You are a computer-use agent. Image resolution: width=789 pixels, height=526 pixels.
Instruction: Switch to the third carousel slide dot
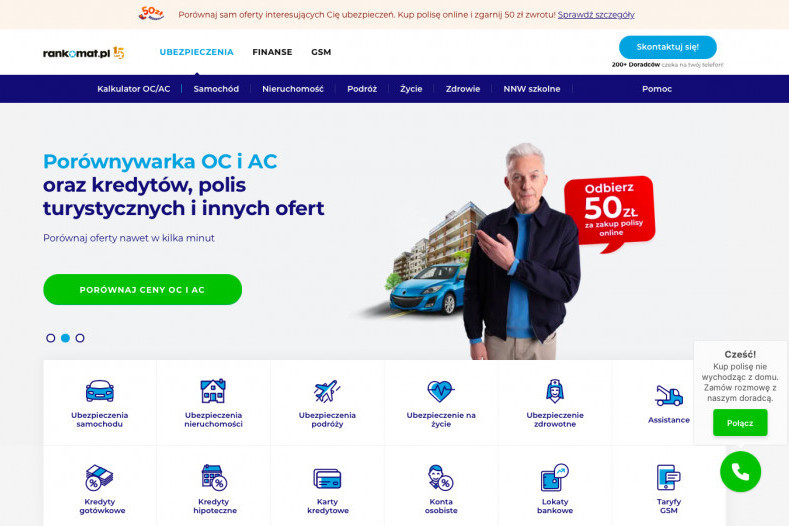[x=80, y=338]
